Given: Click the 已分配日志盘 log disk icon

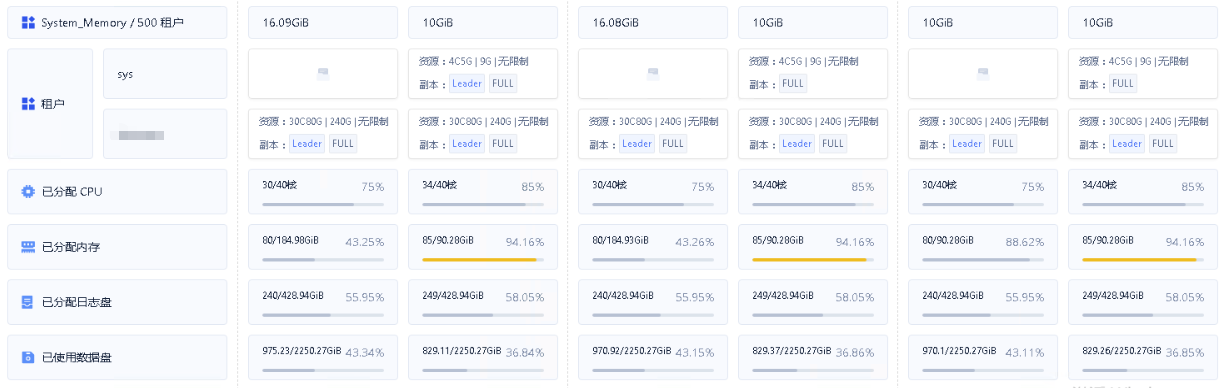Looking at the screenshot, I should [28, 301].
